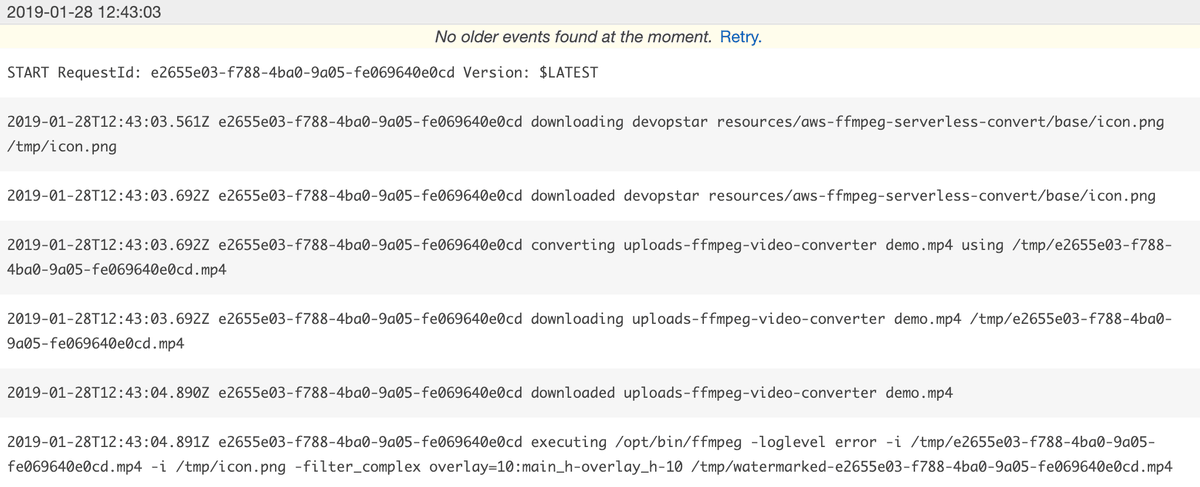
Task: Click the Retry link
Action: (740, 37)
